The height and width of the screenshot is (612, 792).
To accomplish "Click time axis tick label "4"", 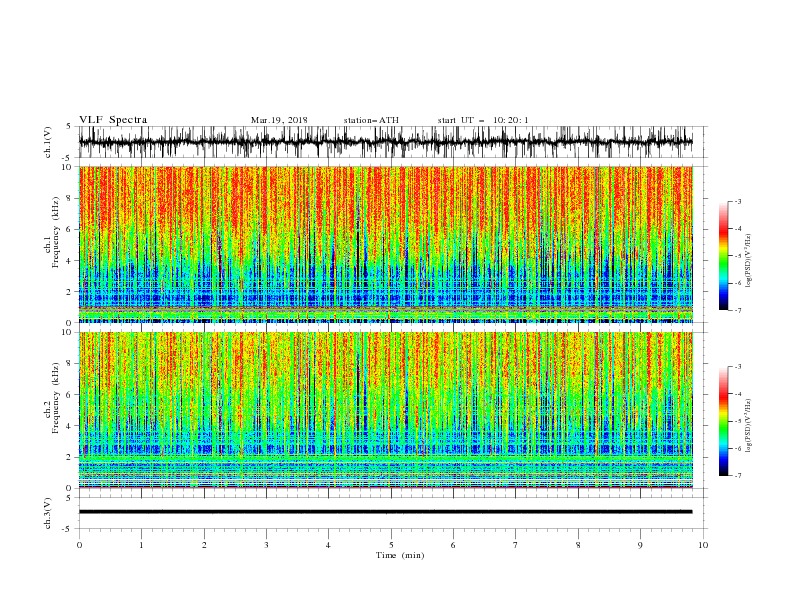I will pos(328,545).
